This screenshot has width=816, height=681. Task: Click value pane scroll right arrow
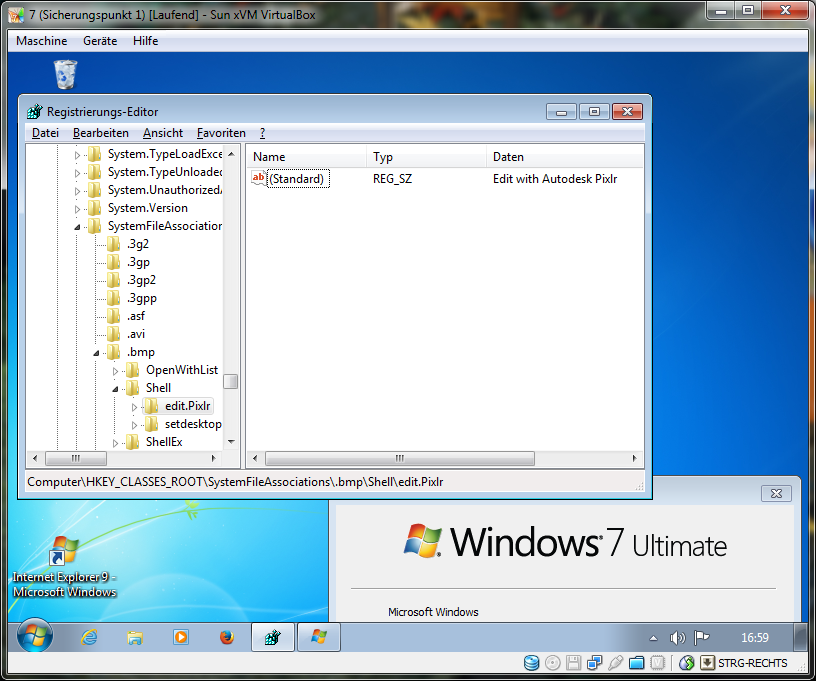pyautogui.click(x=634, y=458)
